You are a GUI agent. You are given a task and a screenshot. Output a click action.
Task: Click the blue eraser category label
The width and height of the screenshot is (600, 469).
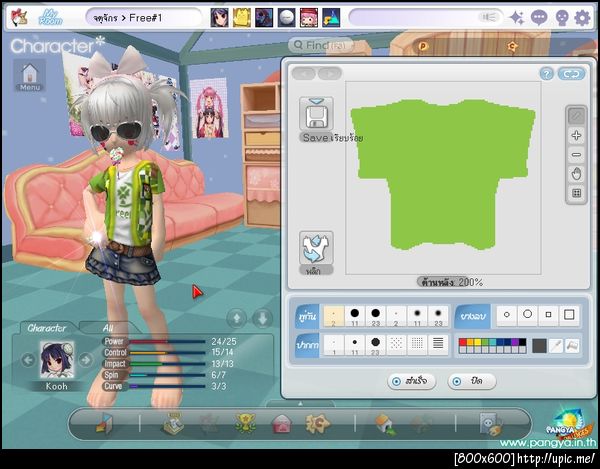pyautogui.click(x=473, y=316)
